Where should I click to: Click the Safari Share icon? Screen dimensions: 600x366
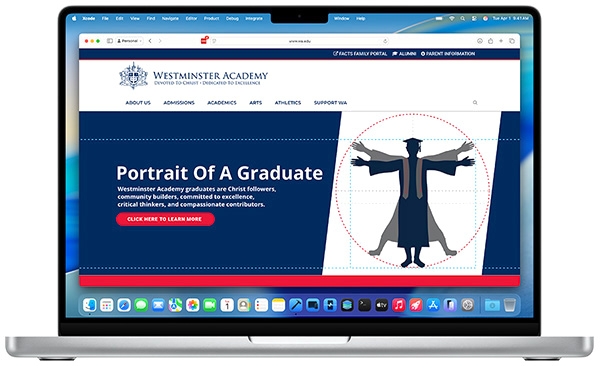coord(491,41)
